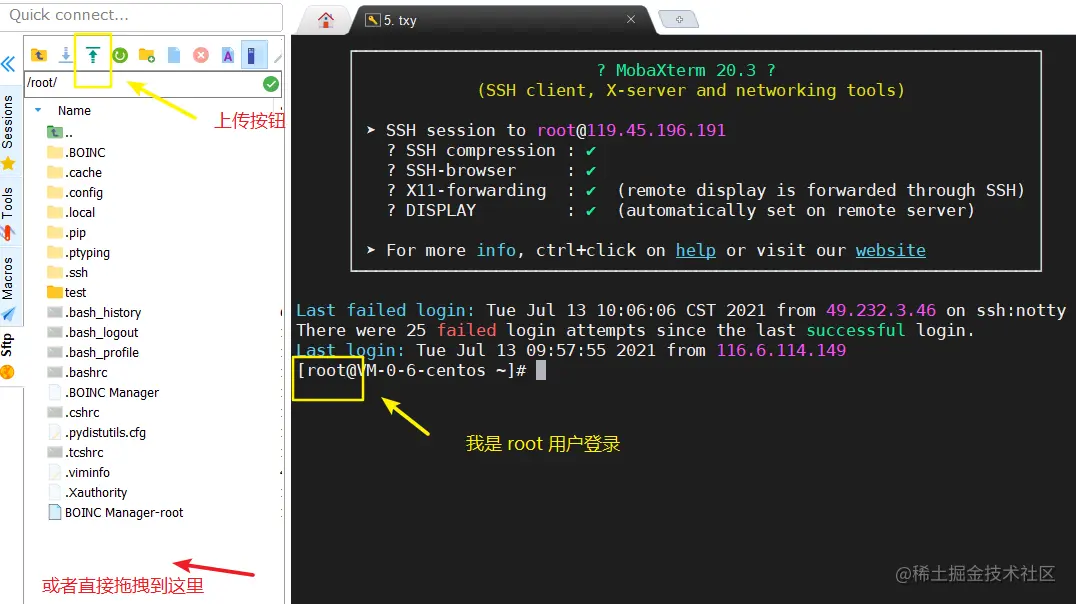Click the Name column sort arrow
Screen dimensions: 1076x604
pyautogui.click(x=38, y=110)
